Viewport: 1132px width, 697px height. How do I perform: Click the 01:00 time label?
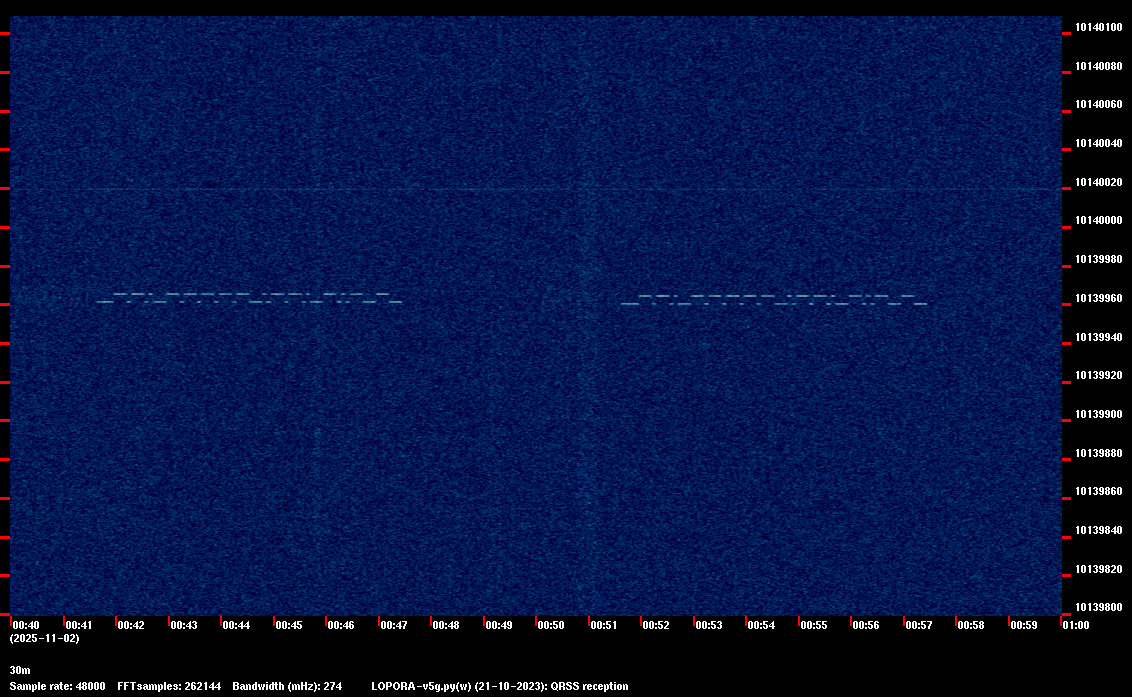[x=1076, y=625]
